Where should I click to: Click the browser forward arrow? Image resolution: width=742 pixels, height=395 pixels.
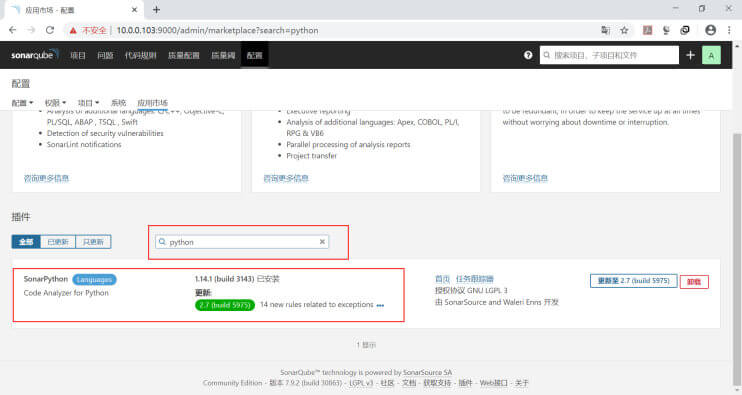[x=31, y=30]
